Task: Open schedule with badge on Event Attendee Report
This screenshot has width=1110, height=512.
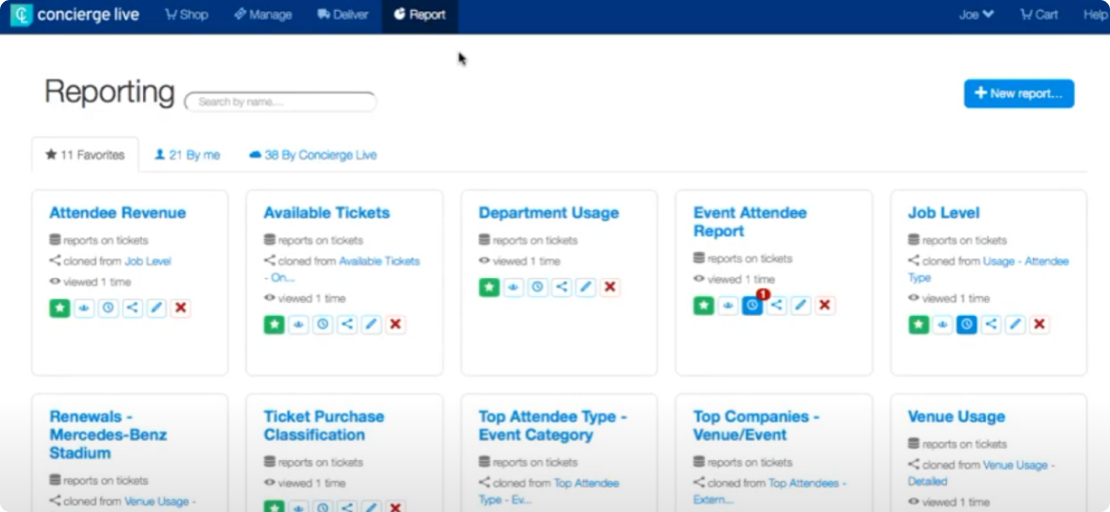Action: pyautogui.click(x=753, y=306)
